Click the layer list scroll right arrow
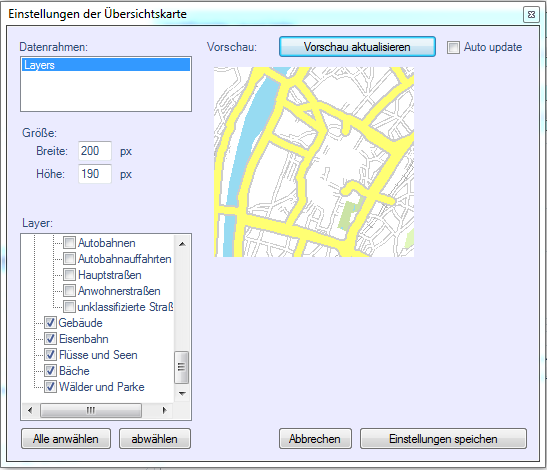 [x=164, y=410]
